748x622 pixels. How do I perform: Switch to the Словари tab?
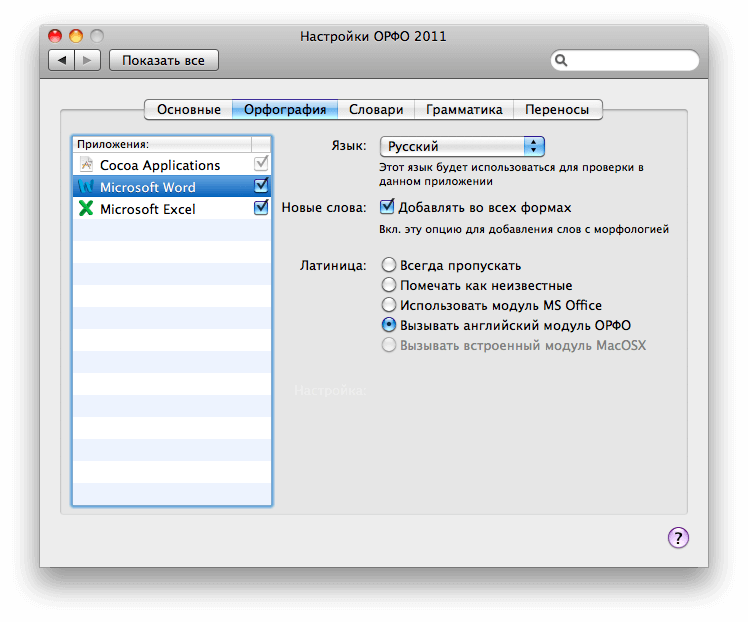point(376,110)
